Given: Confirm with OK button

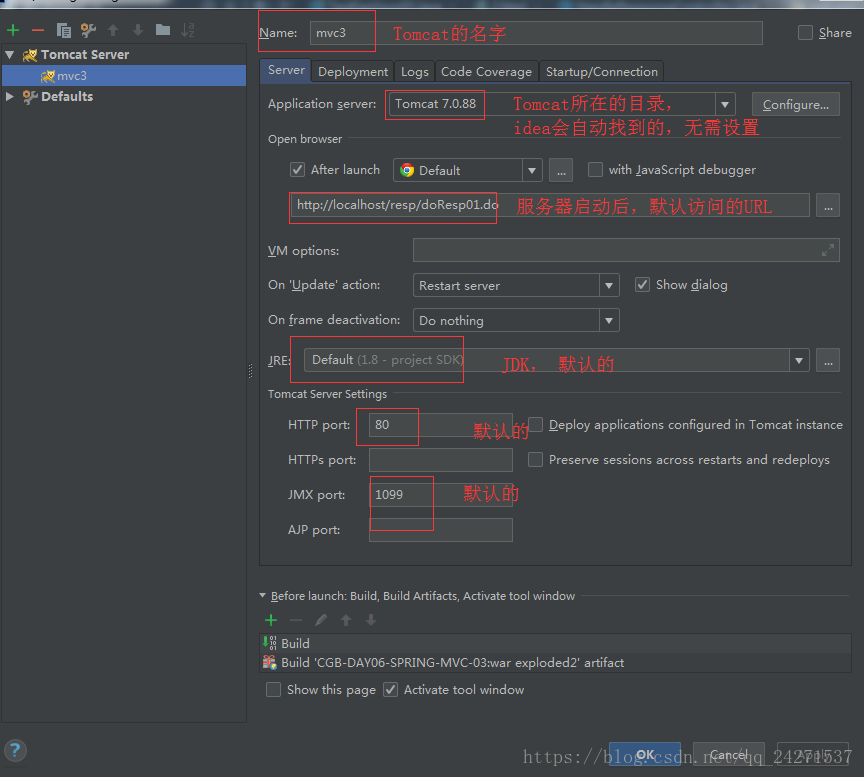Looking at the screenshot, I should tap(645, 754).
